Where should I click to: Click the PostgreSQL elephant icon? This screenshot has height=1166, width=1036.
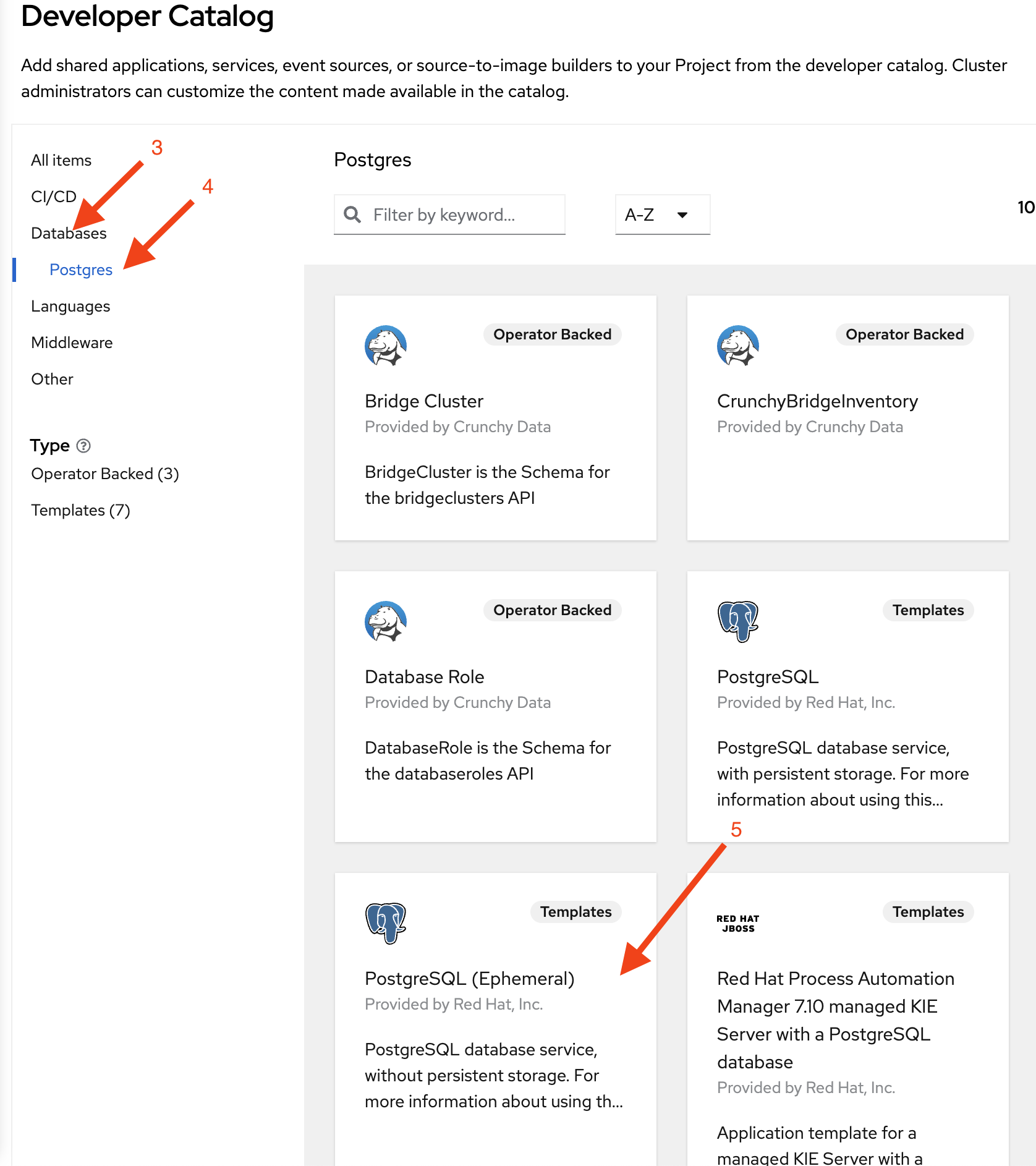(737, 621)
